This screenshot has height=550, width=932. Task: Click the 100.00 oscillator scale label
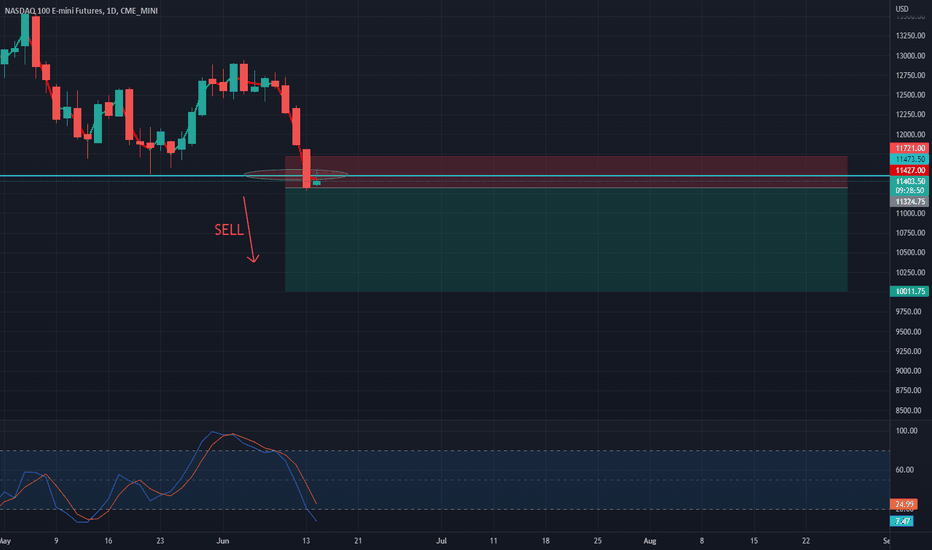[906, 430]
